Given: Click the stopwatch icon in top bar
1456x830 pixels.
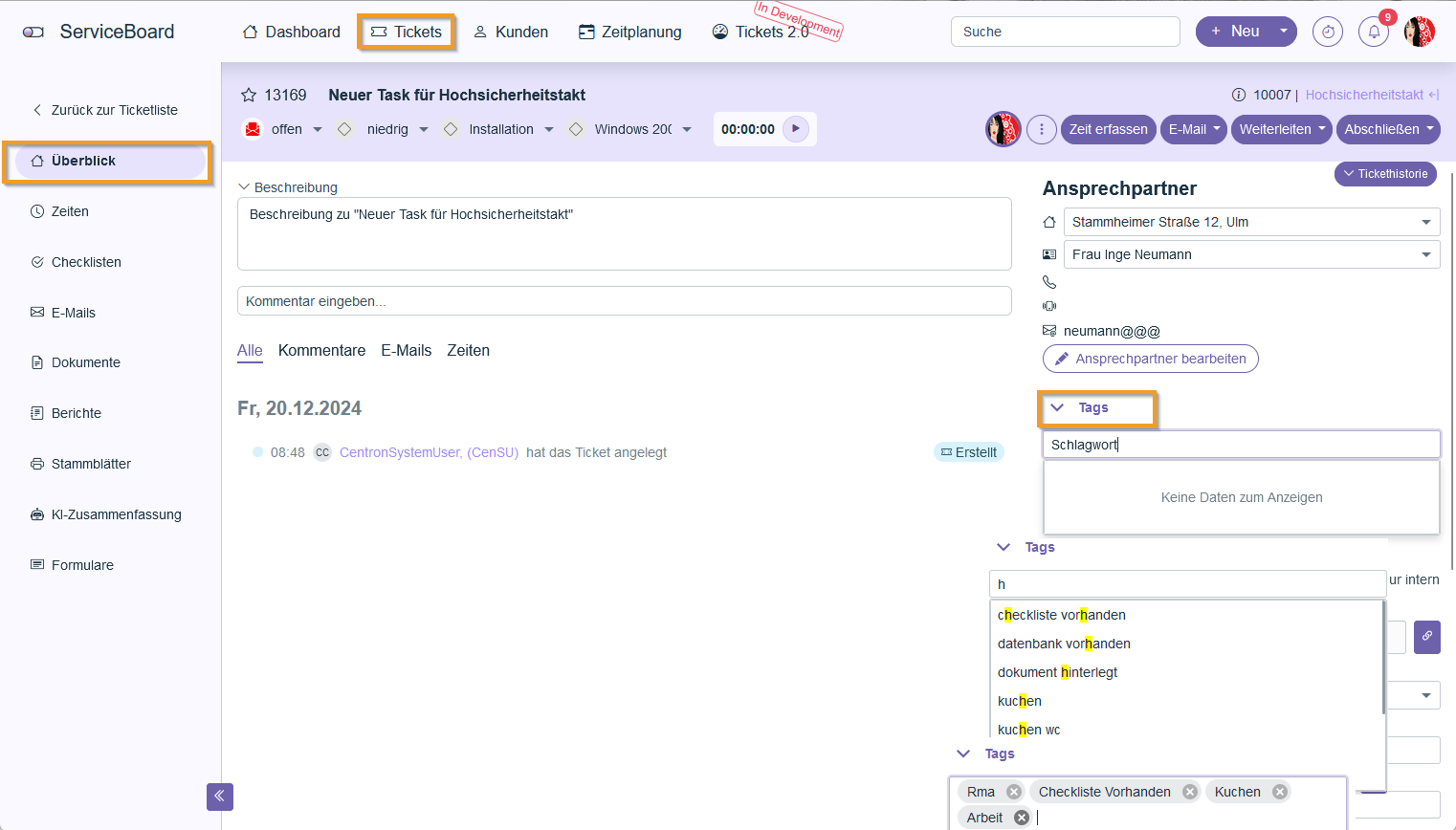Looking at the screenshot, I should coord(1328,32).
